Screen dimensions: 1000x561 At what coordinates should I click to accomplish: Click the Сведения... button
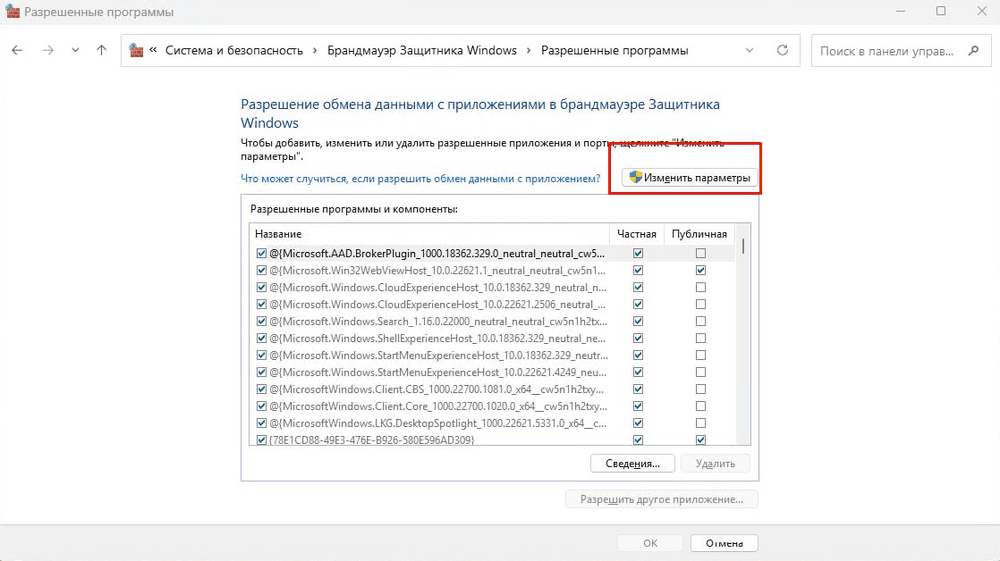point(633,463)
